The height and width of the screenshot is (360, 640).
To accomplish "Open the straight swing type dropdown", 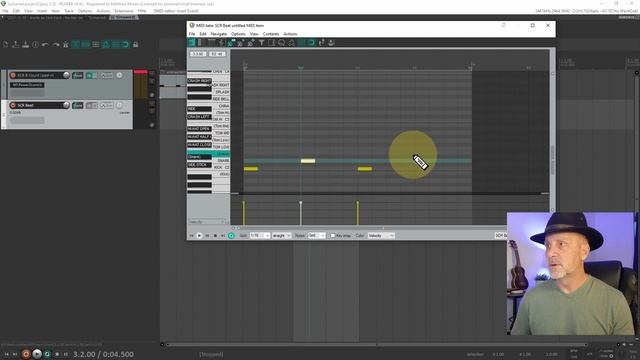I will click(x=281, y=236).
